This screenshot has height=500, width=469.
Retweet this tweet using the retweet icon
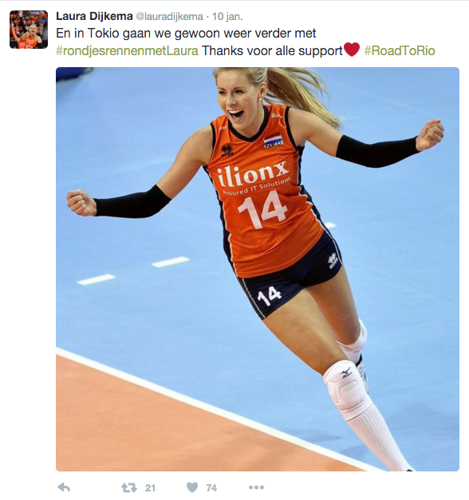click(x=129, y=488)
